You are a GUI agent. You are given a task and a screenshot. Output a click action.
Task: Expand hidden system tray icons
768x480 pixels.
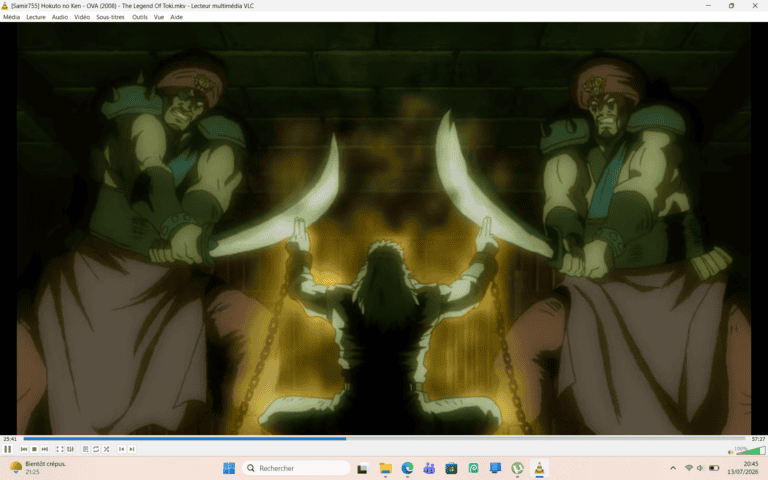(673, 468)
